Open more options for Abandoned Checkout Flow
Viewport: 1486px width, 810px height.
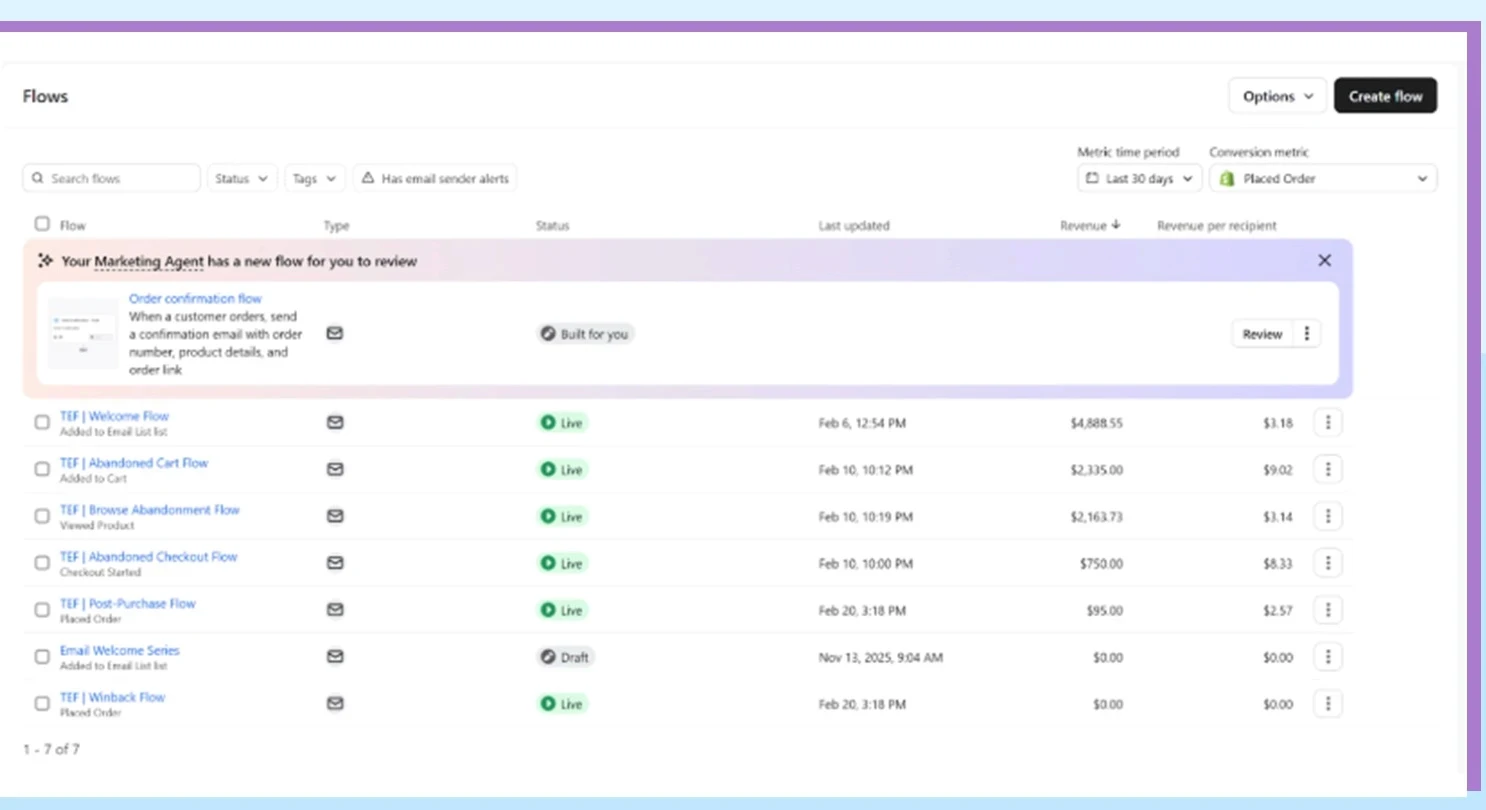(x=1327, y=564)
